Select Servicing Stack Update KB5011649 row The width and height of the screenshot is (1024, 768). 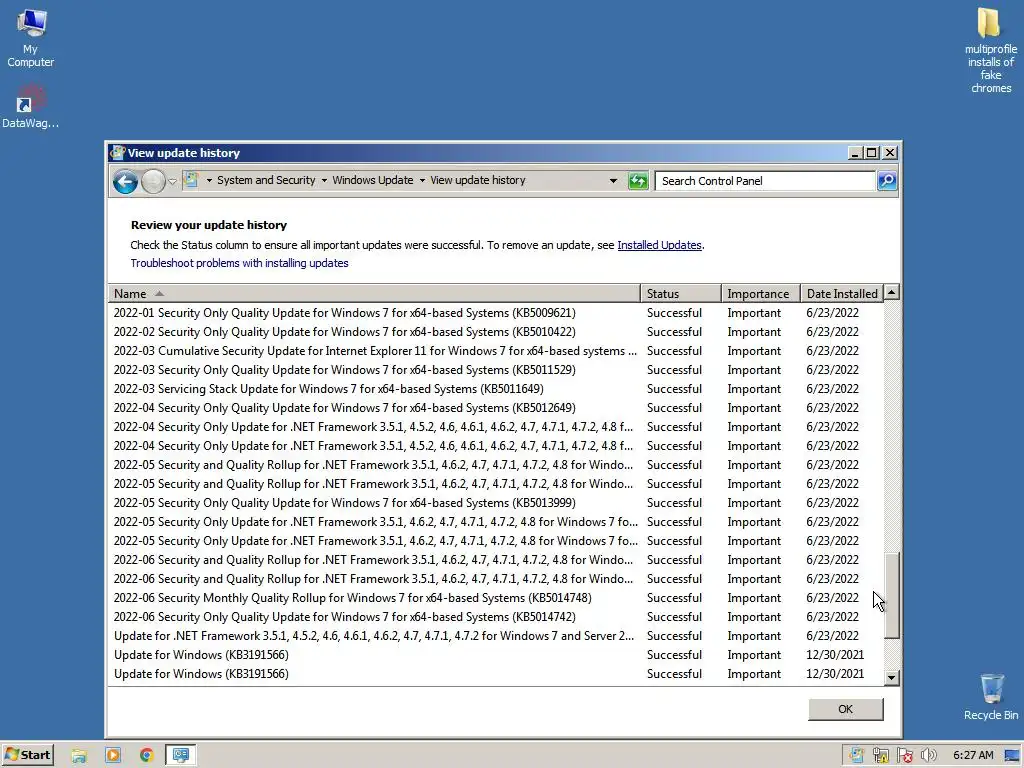(x=496, y=389)
